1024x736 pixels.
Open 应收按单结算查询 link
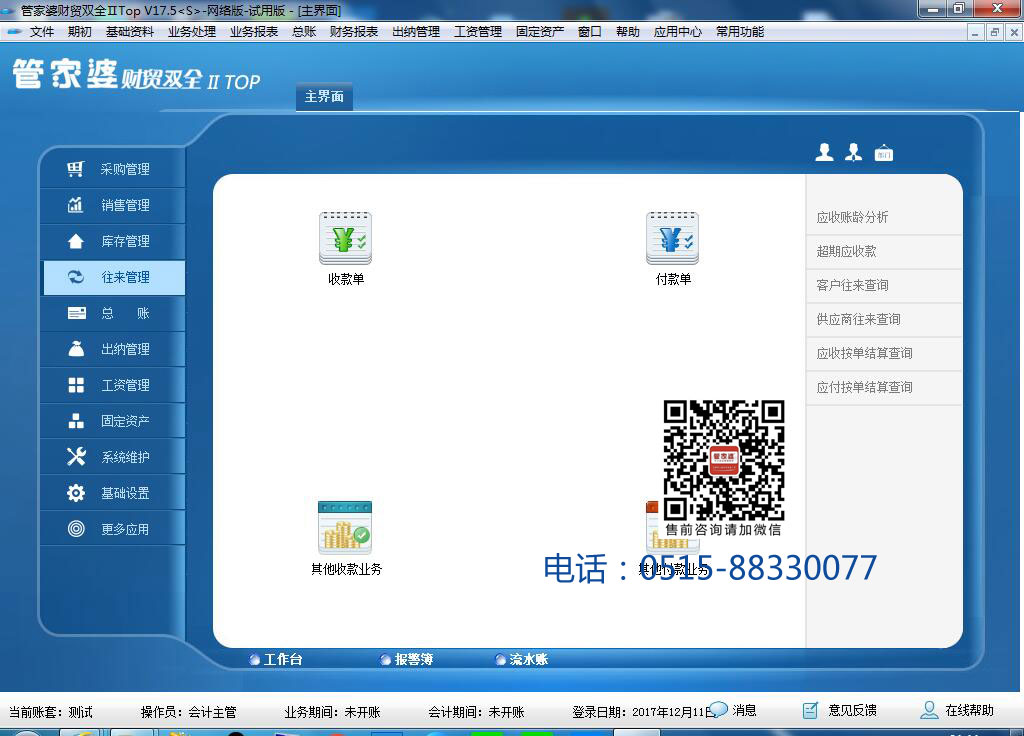pyautogui.click(x=864, y=353)
